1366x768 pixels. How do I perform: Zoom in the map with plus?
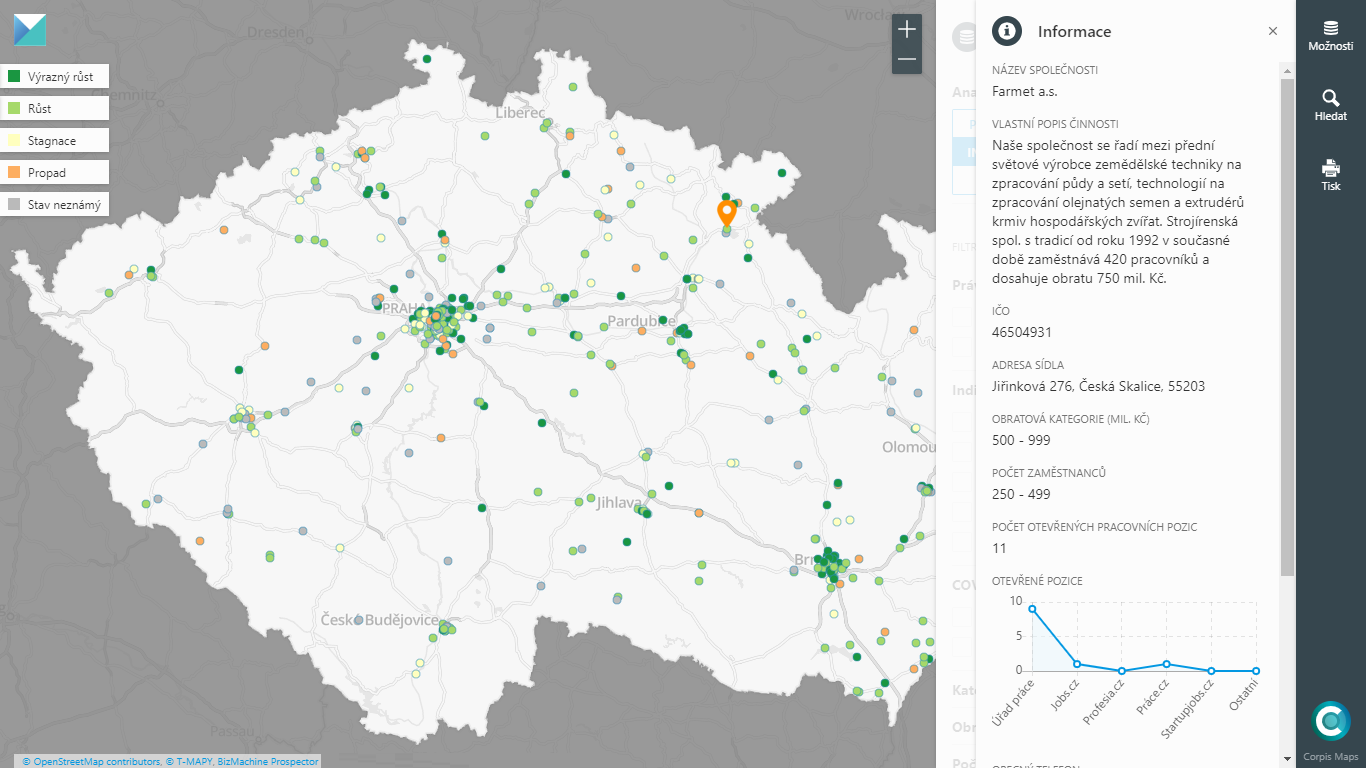coord(907,29)
